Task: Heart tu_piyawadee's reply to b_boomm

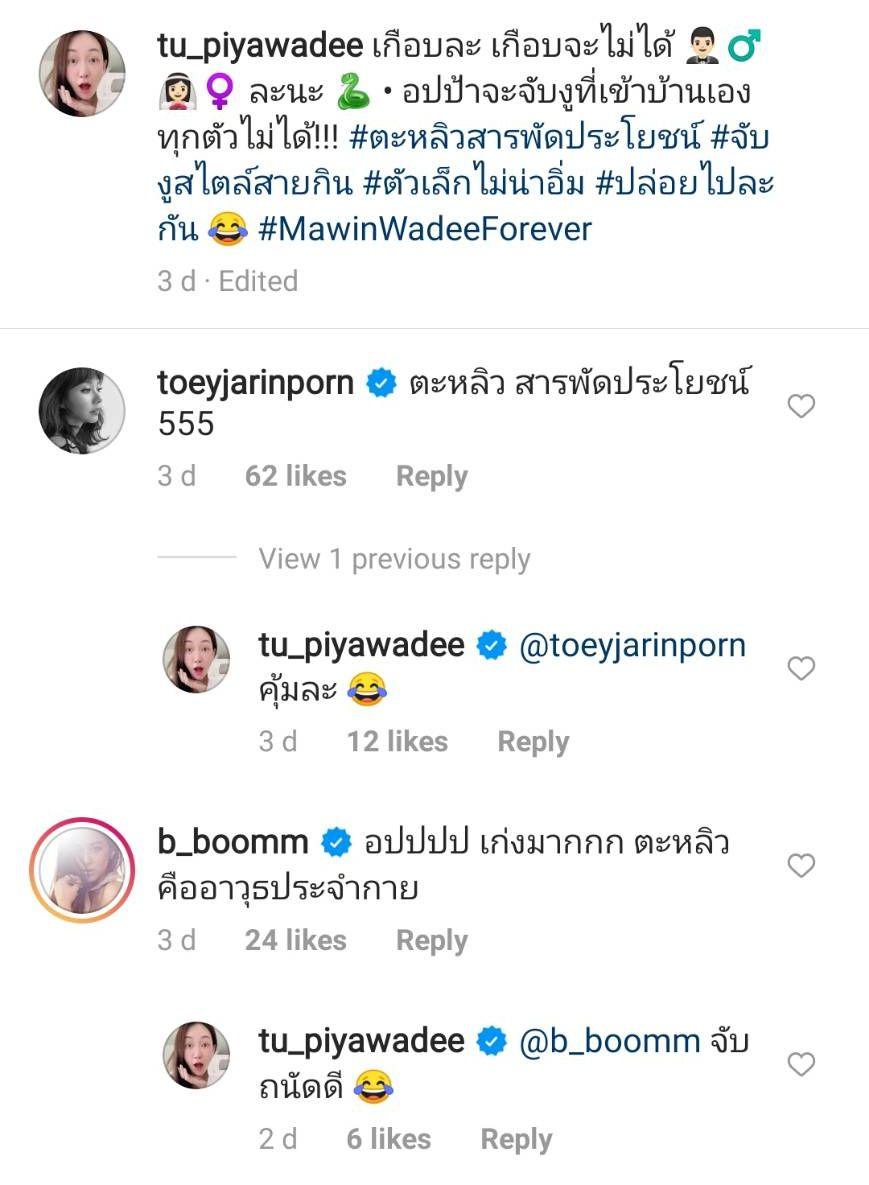Action: click(x=801, y=1064)
